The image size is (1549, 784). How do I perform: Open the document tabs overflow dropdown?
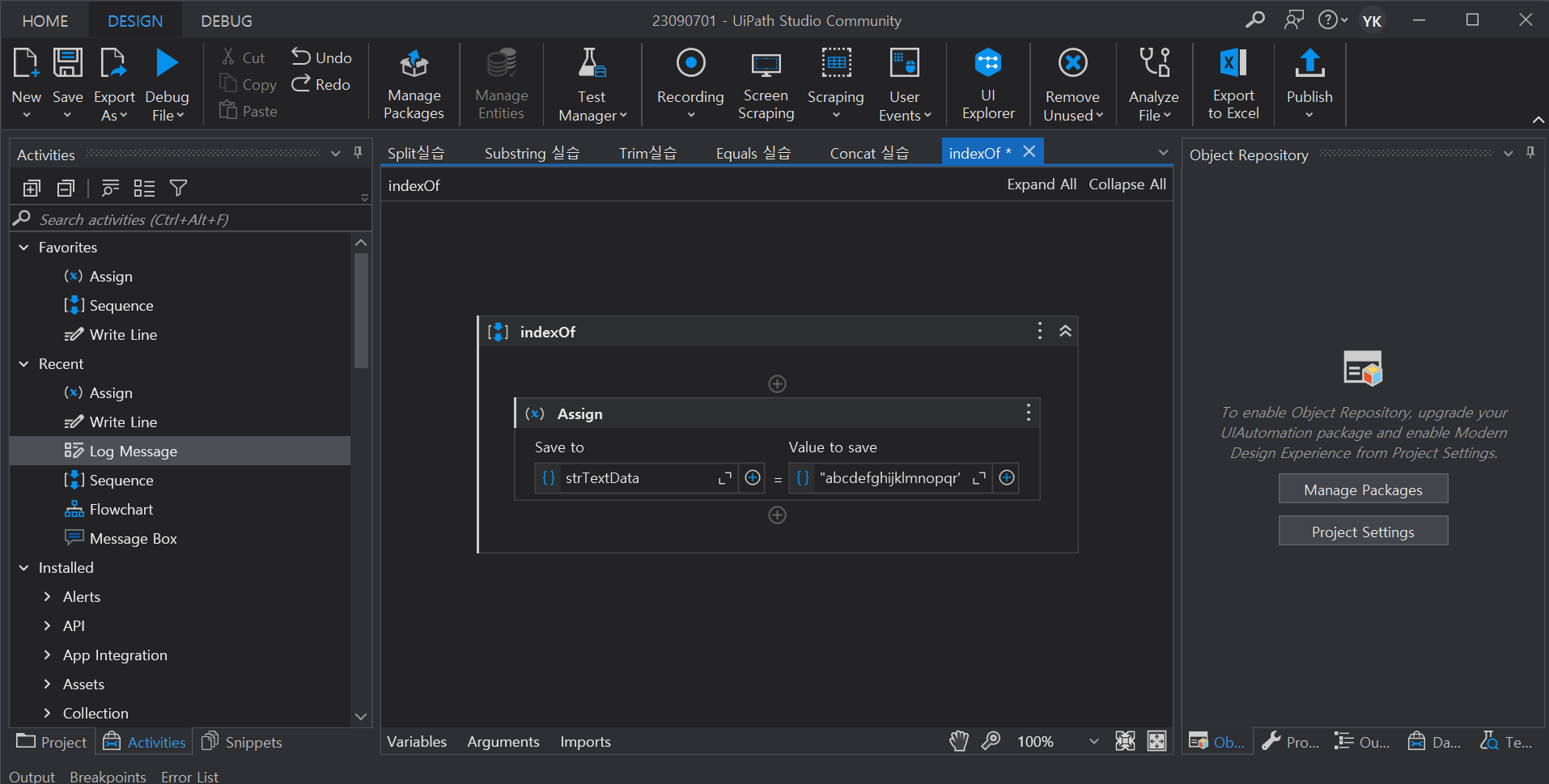point(1163,152)
